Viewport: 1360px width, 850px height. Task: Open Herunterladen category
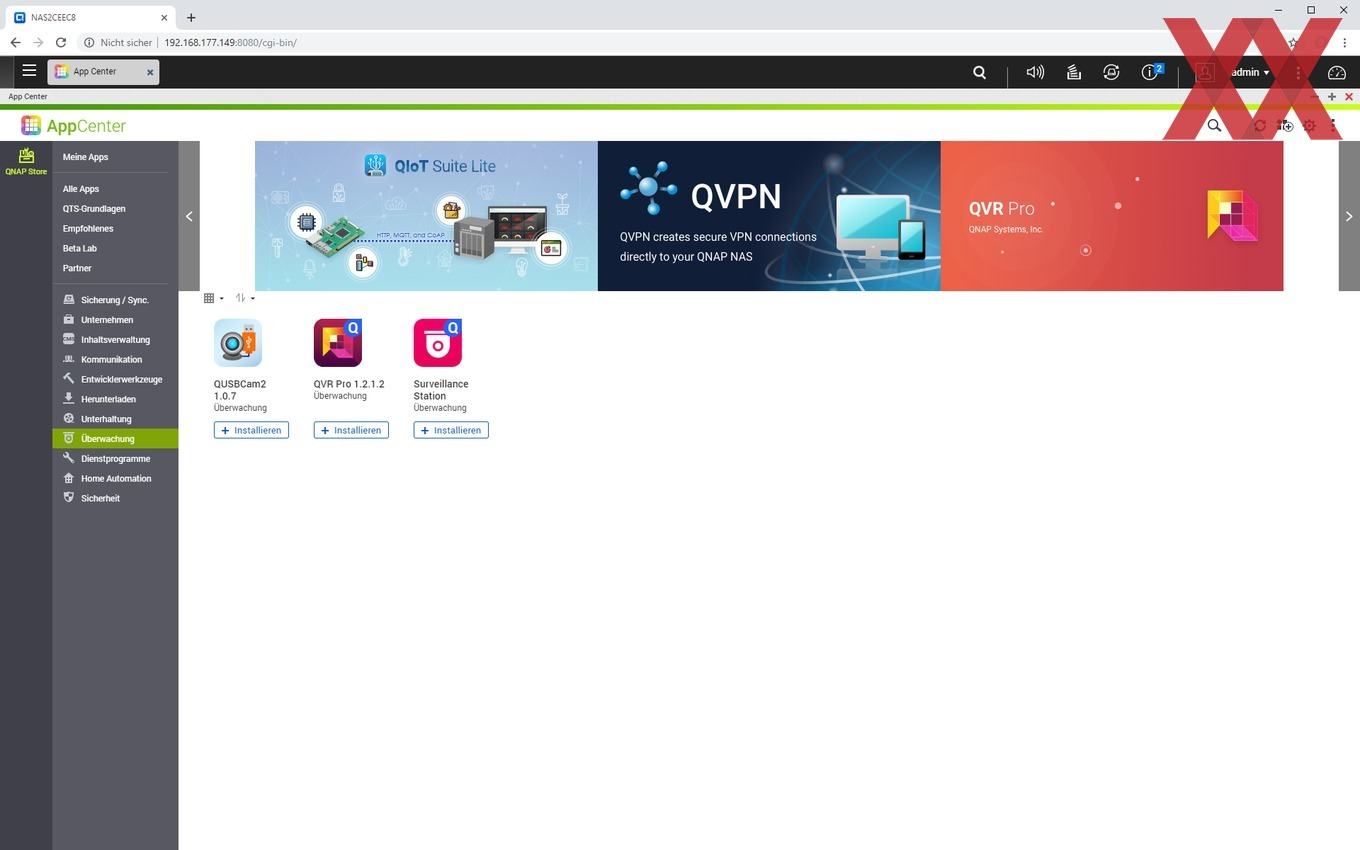(115, 399)
